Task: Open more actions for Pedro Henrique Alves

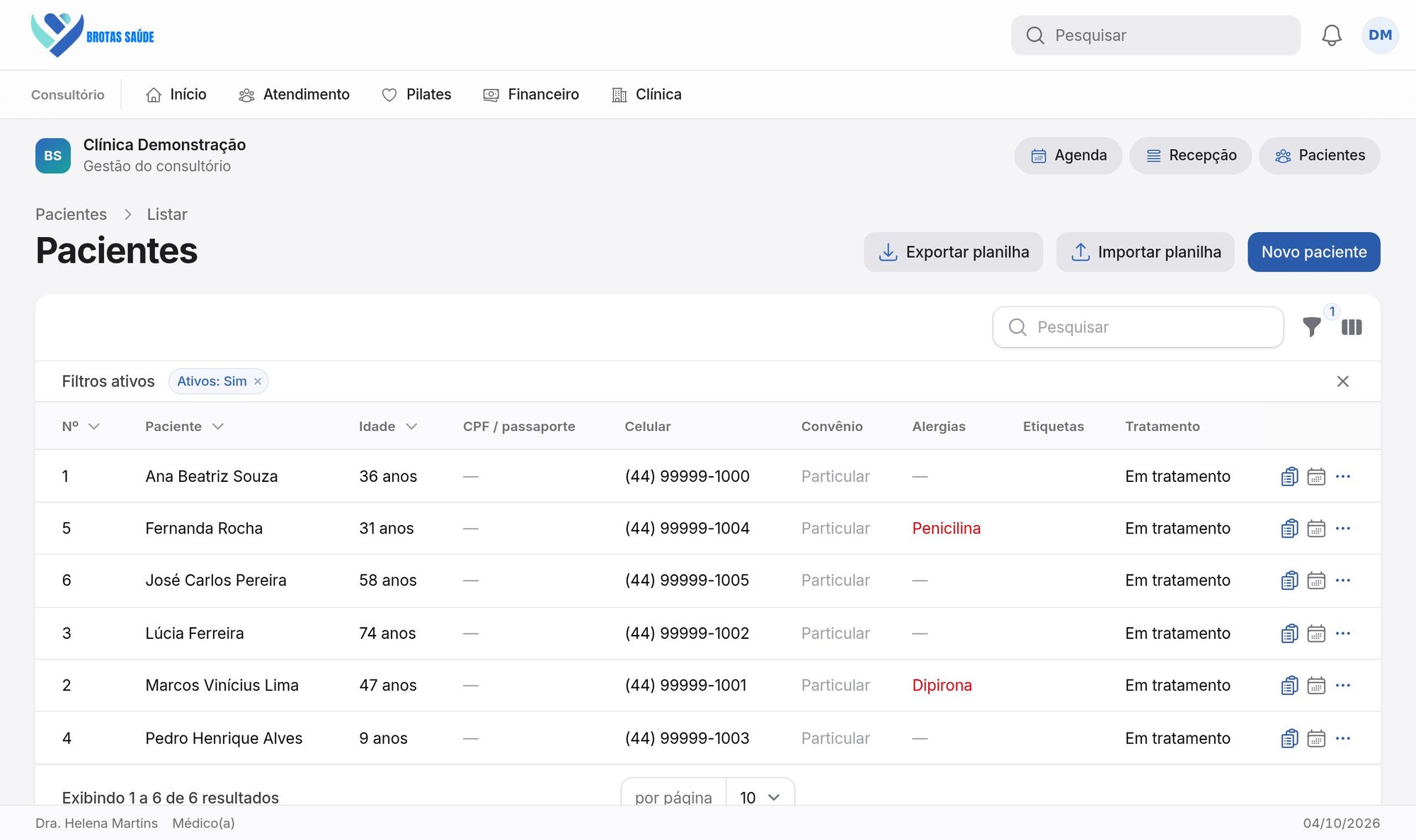Action: tap(1342, 738)
